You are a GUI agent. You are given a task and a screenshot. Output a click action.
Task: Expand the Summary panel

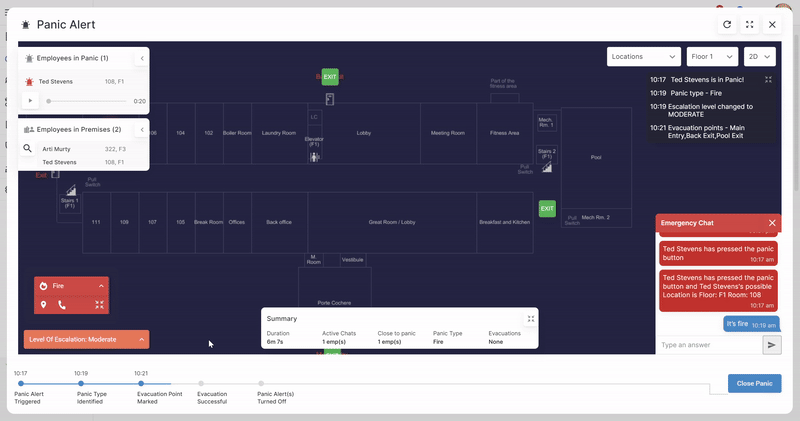click(x=531, y=319)
